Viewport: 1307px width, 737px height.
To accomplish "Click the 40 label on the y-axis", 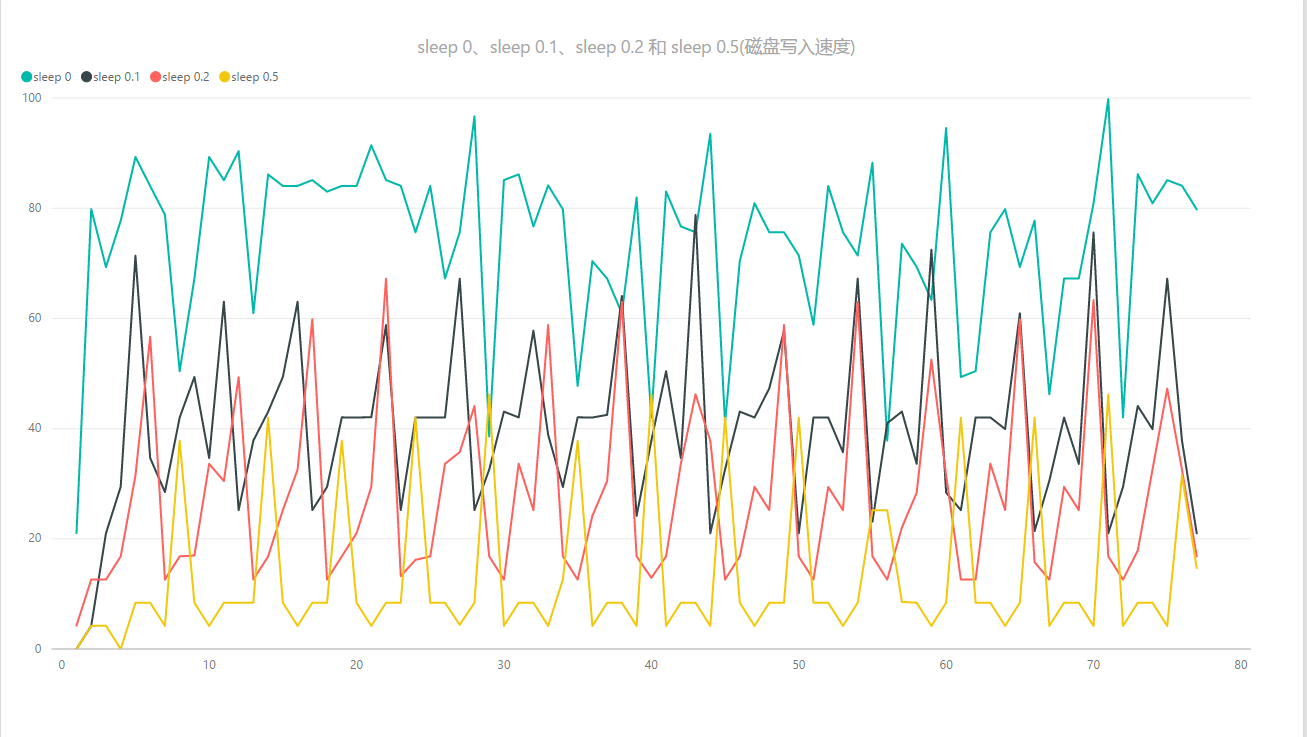I will 35,428.
